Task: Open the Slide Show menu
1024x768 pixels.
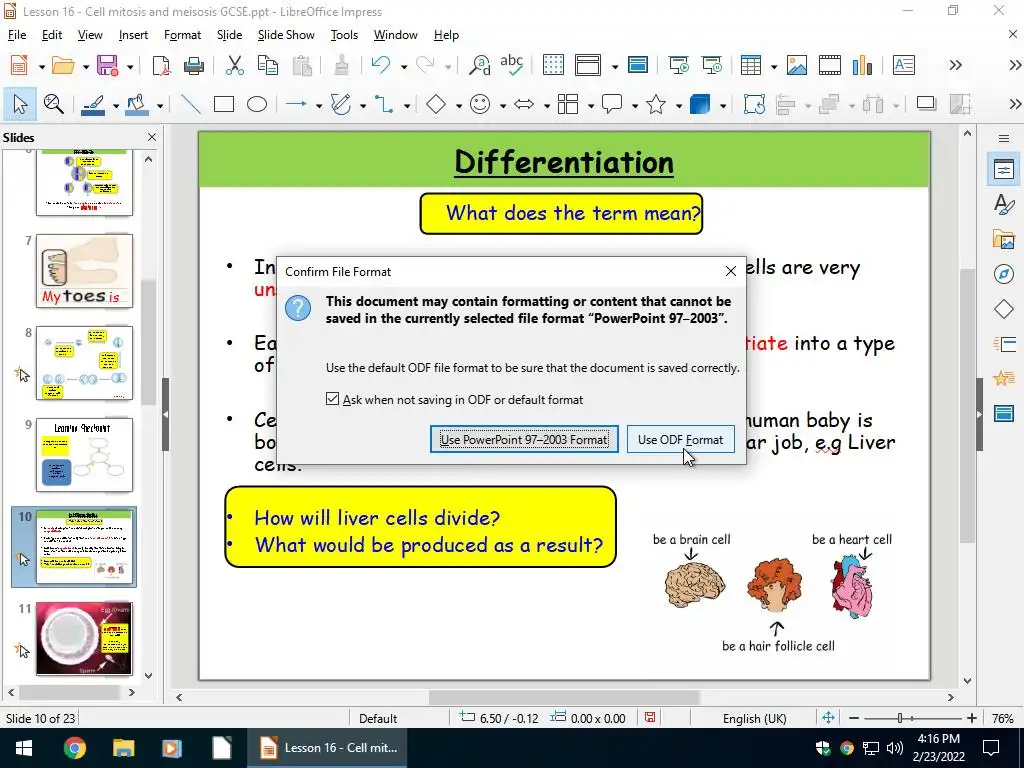Action: click(x=286, y=35)
